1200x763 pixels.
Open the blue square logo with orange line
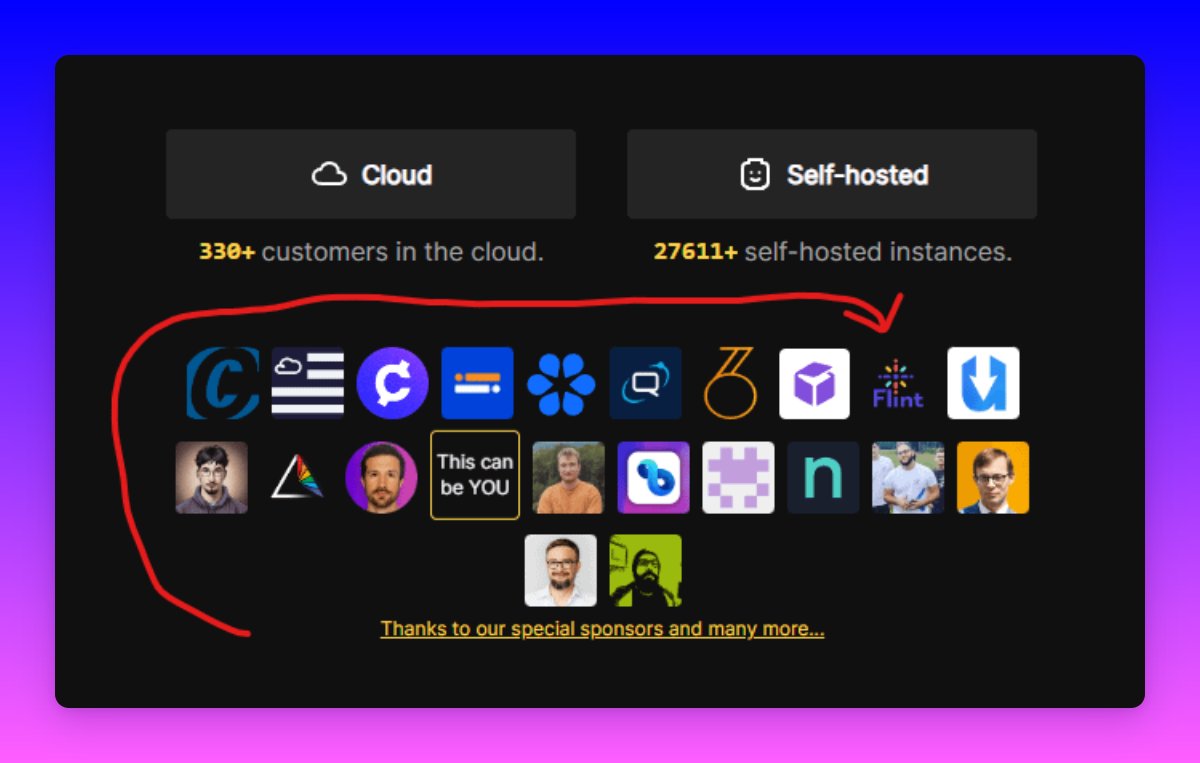(x=478, y=383)
